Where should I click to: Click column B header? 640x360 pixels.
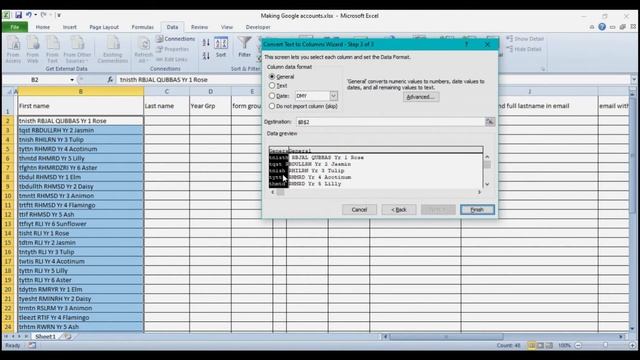click(x=81, y=91)
